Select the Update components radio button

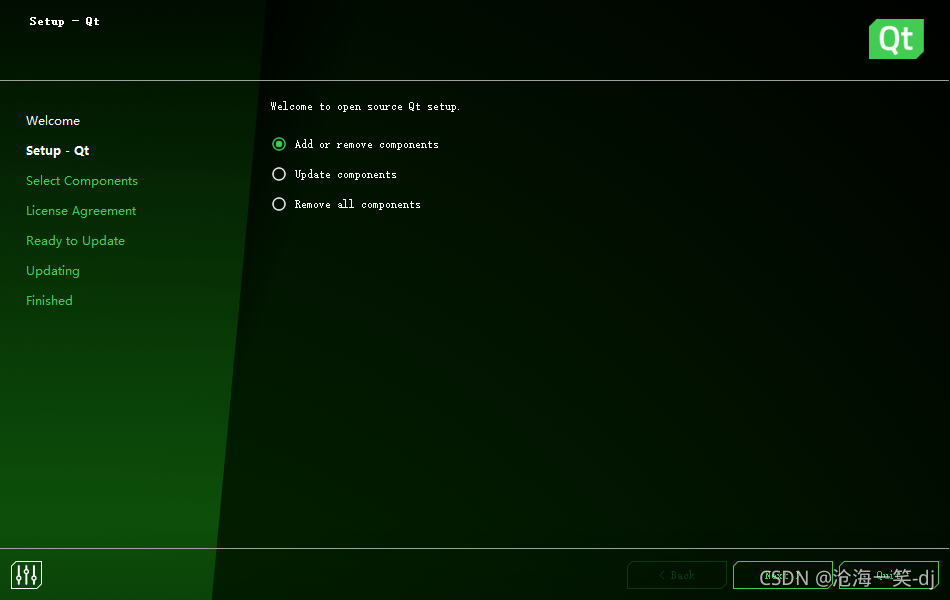pyautogui.click(x=279, y=175)
